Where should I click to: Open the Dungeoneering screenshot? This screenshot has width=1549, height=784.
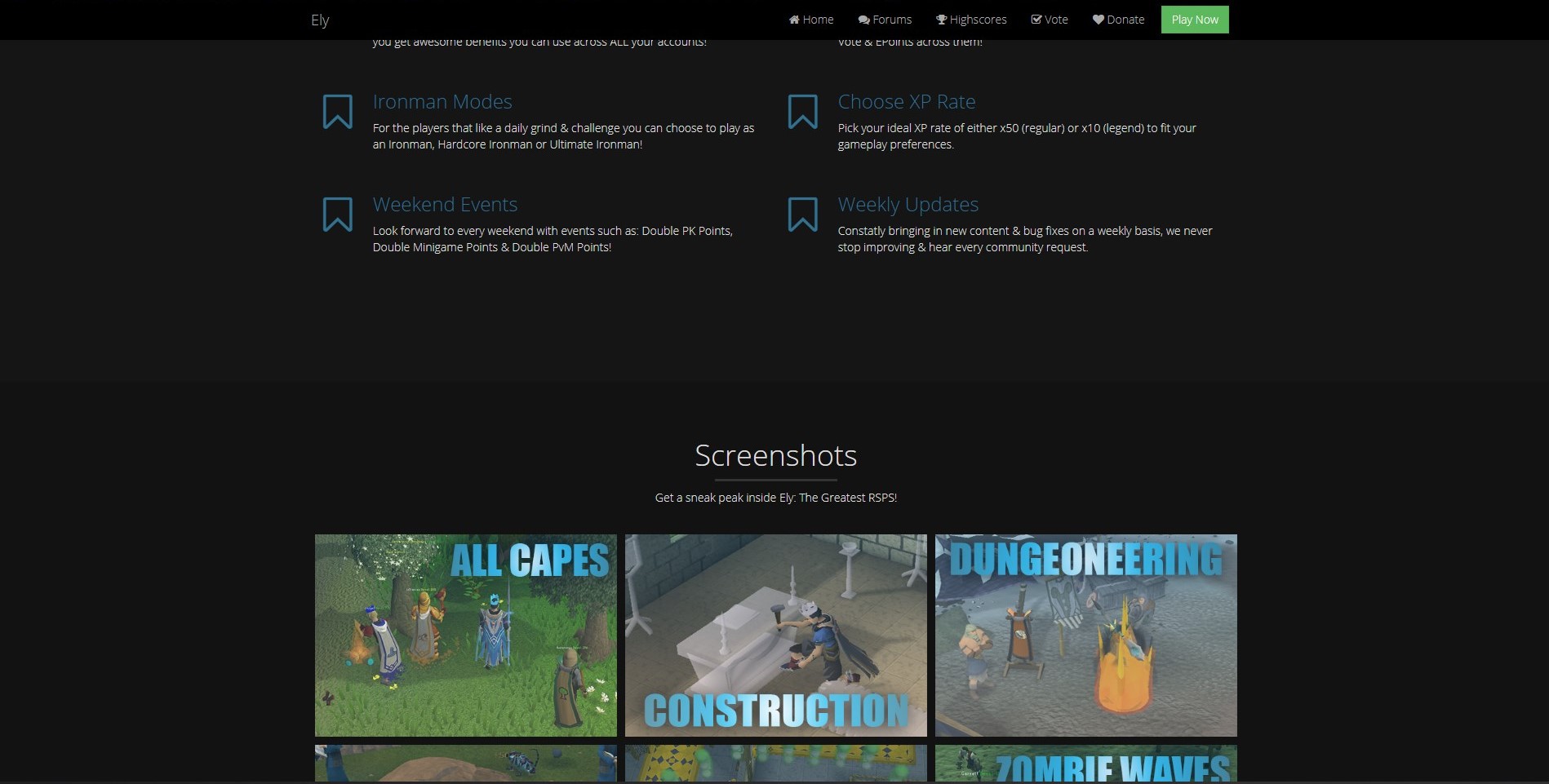tap(1085, 635)
